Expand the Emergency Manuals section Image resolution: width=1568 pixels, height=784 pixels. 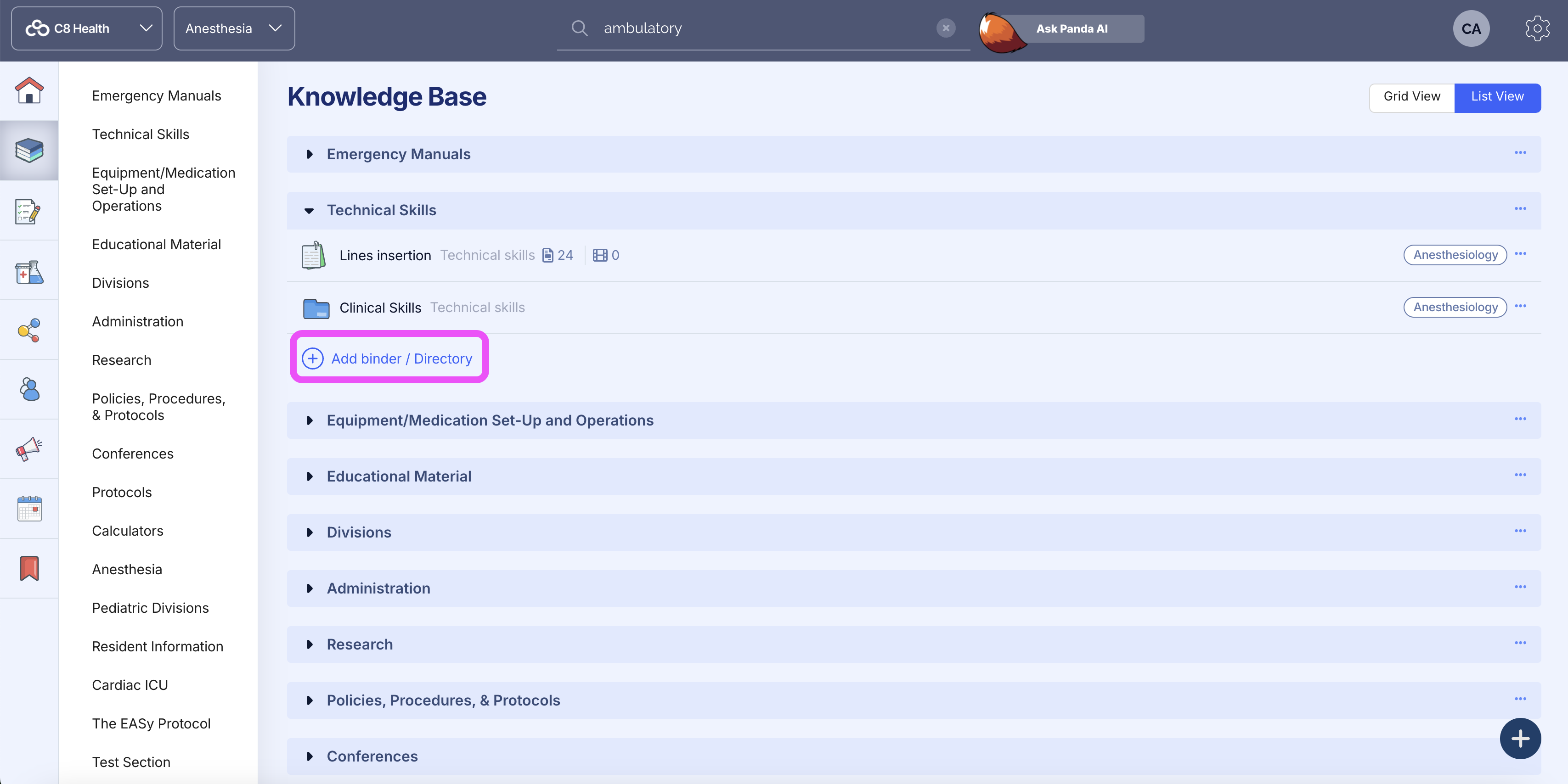[309, 155]
